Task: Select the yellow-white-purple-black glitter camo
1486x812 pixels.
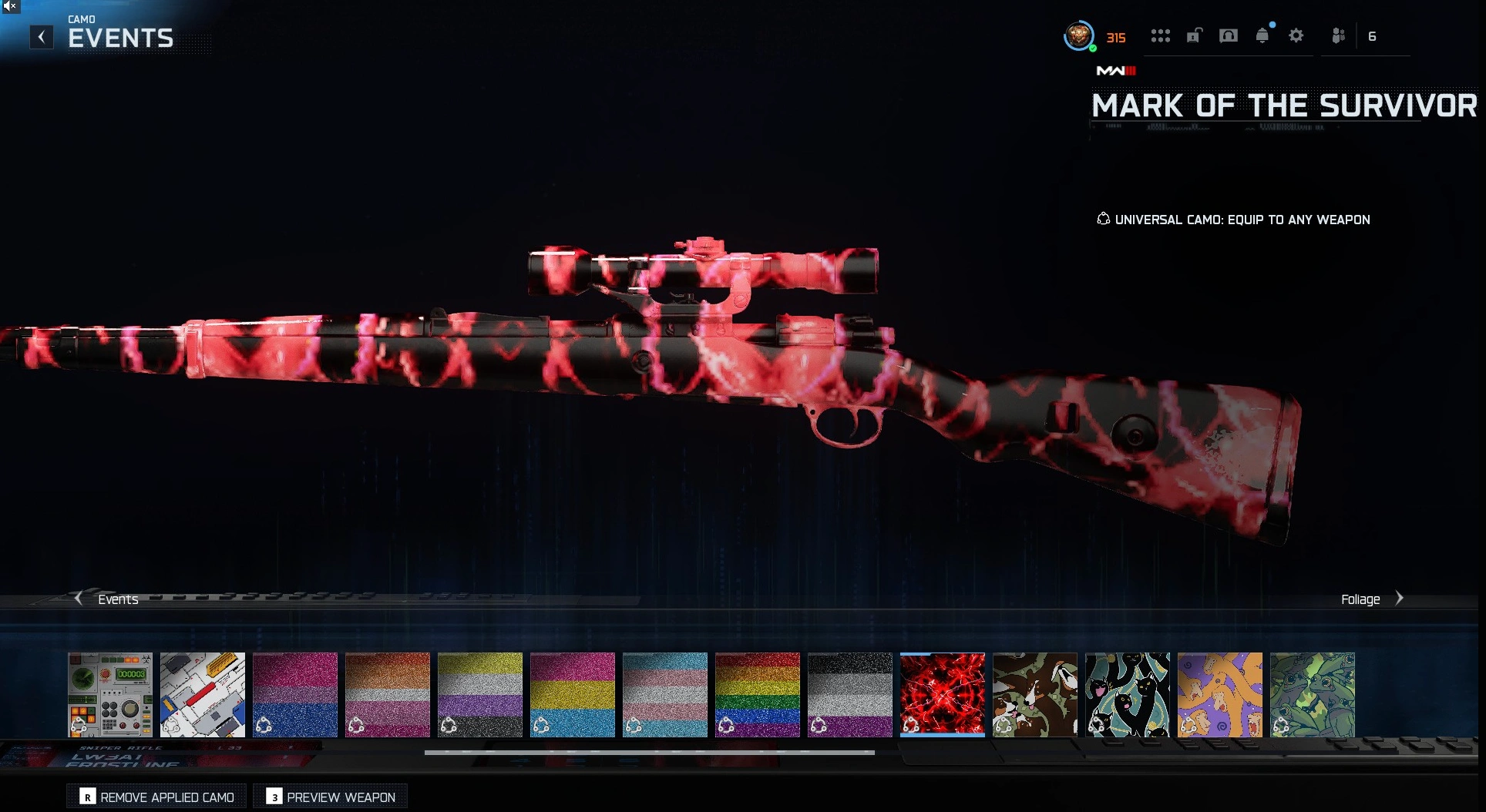Action: click(480, 695)
